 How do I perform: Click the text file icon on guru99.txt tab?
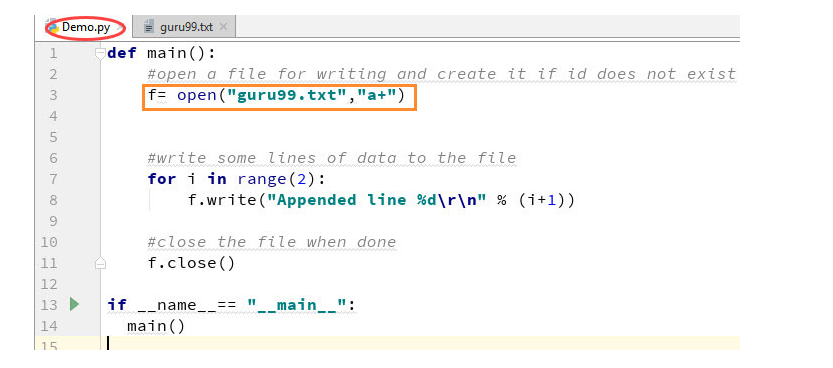[149, 28]
